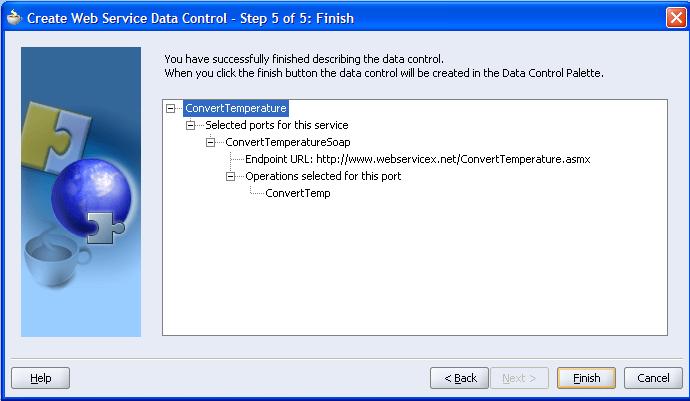Viewport: 690px width, 401px height.
Task: Select the ConvertTemp operation
Action: (297, 193)
